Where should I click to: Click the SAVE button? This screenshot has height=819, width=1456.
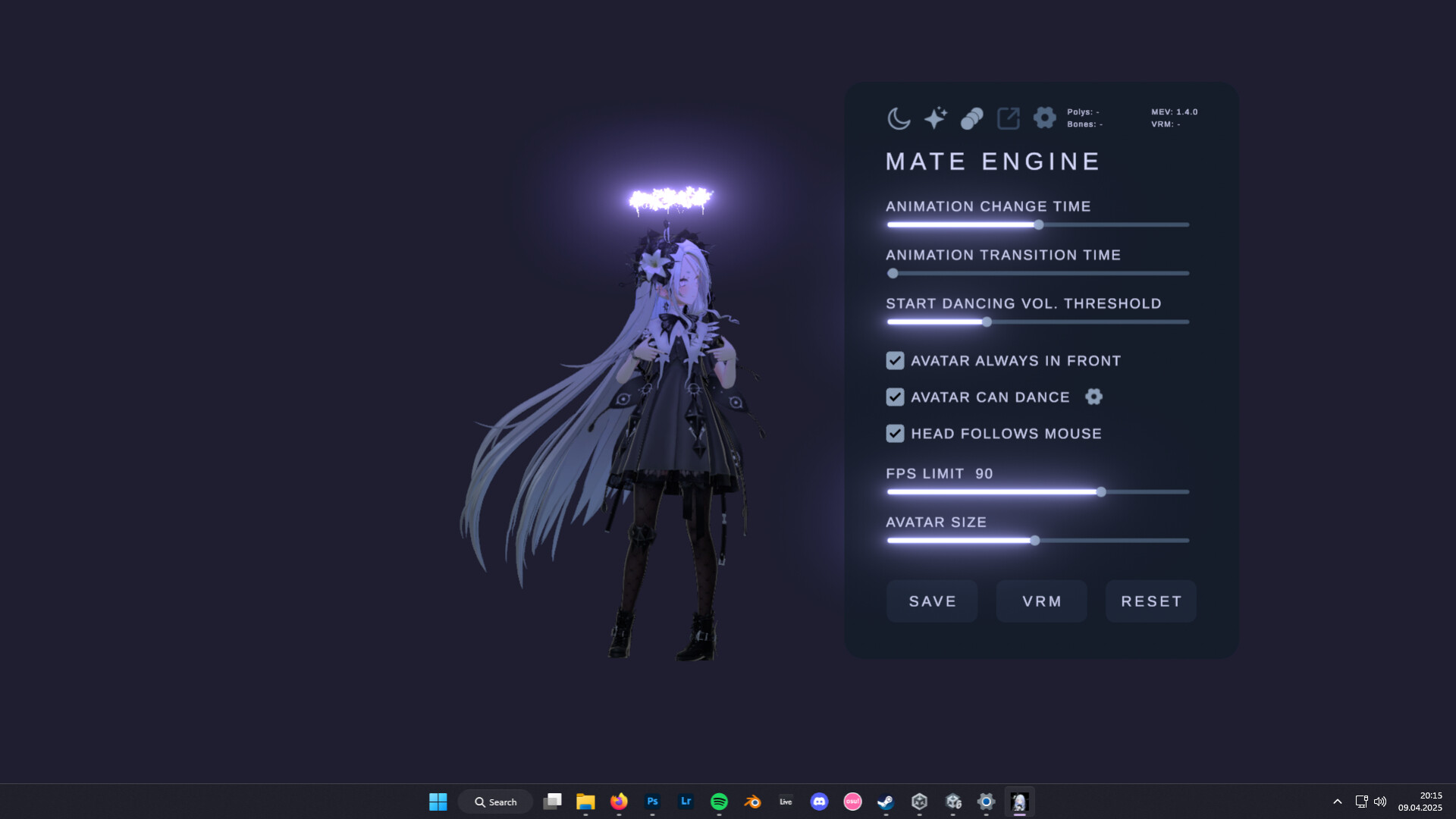(x=931, y=601)
